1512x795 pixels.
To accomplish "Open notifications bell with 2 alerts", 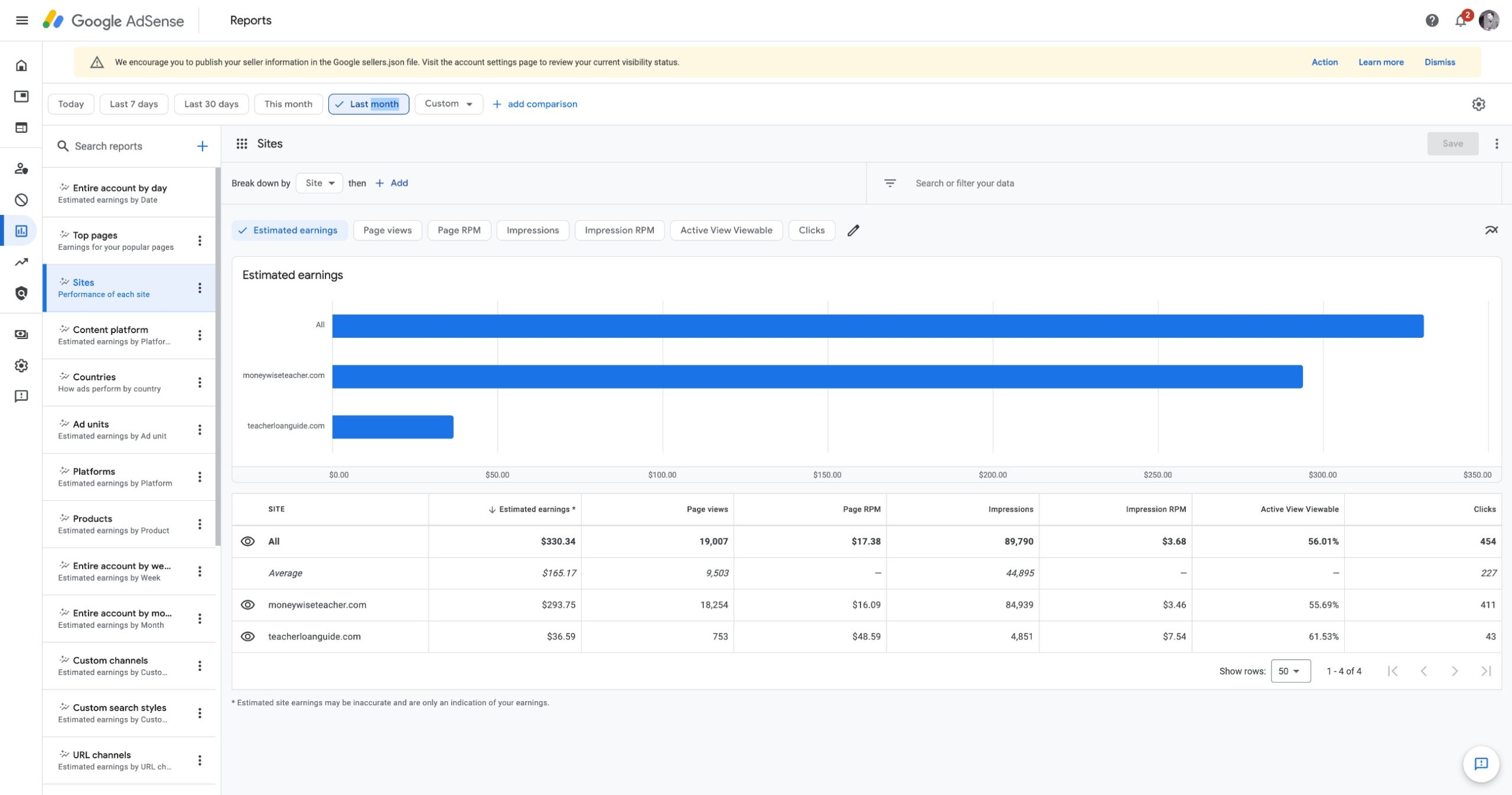I will point(1461,21).
